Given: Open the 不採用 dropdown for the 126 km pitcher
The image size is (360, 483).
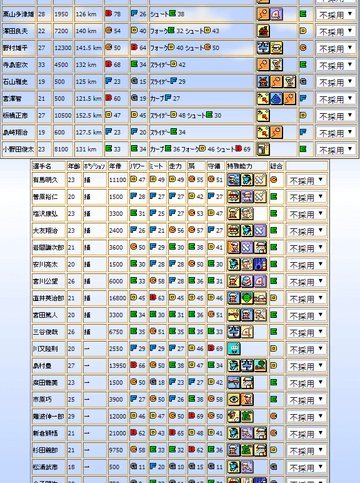Looking at the screenshot, I should coord(336,15).
